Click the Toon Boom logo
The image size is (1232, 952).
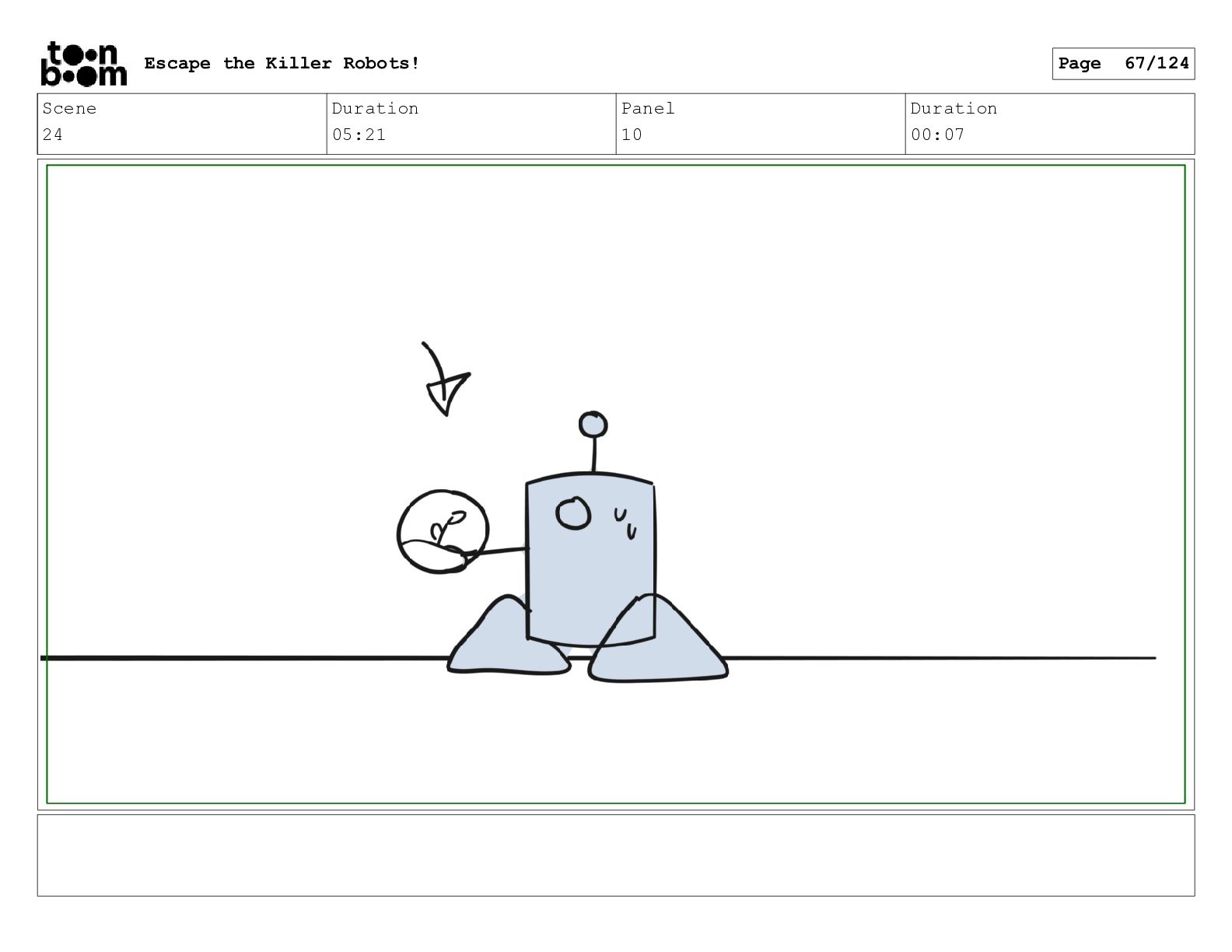83,64
